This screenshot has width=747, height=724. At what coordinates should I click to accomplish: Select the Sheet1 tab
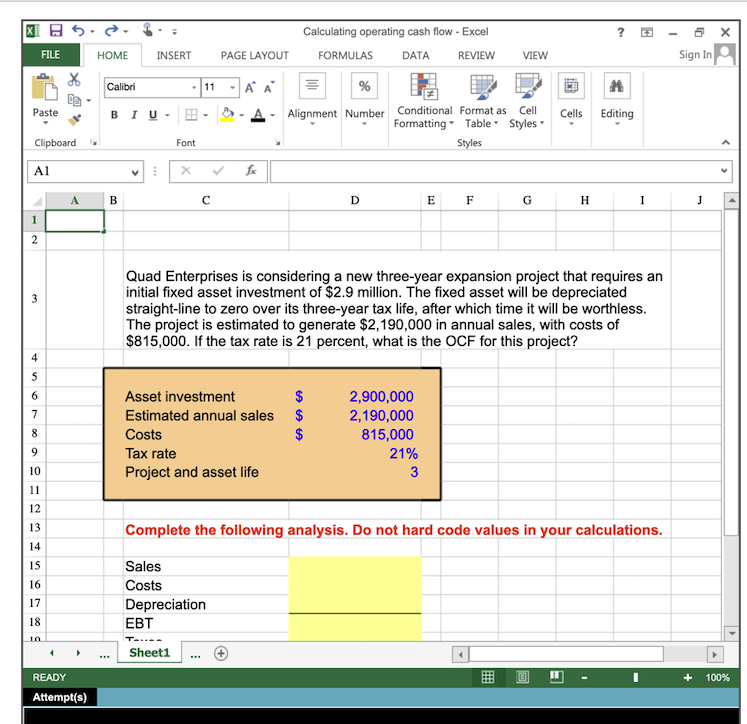coord(150,653)
